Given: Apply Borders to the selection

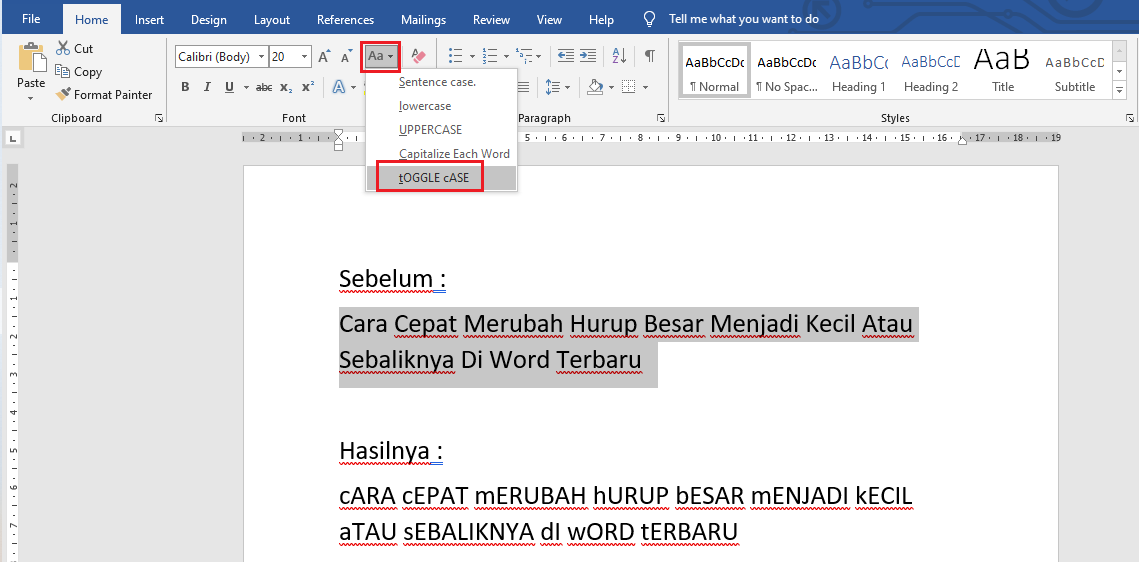Looking at the screenshot, I should tap(628, 87).
